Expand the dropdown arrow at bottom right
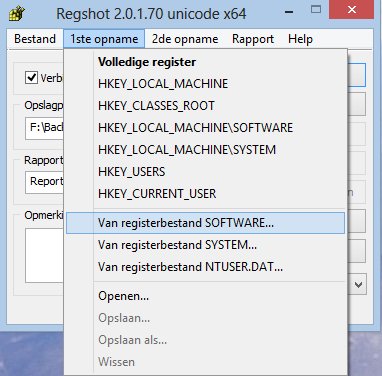 pos(358,285)
